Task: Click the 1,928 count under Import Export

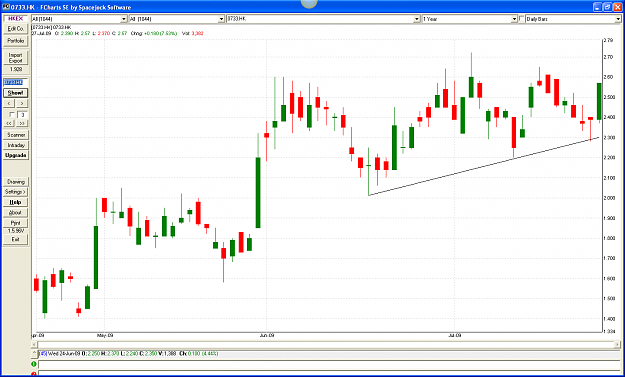Action: [16, 69]
